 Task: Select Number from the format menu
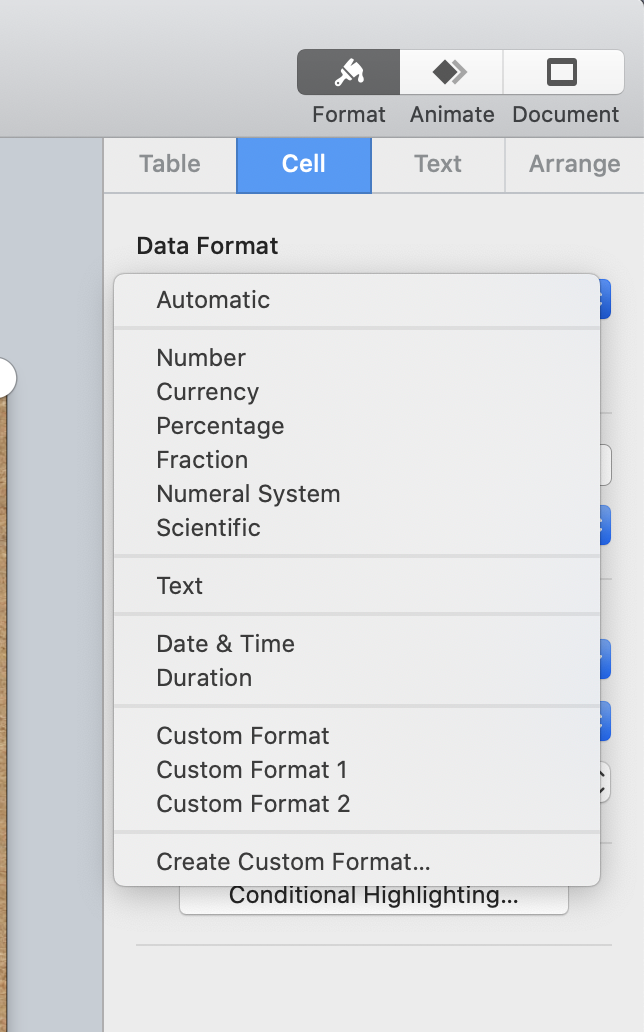pyautogui.click(x=201, y=358)
